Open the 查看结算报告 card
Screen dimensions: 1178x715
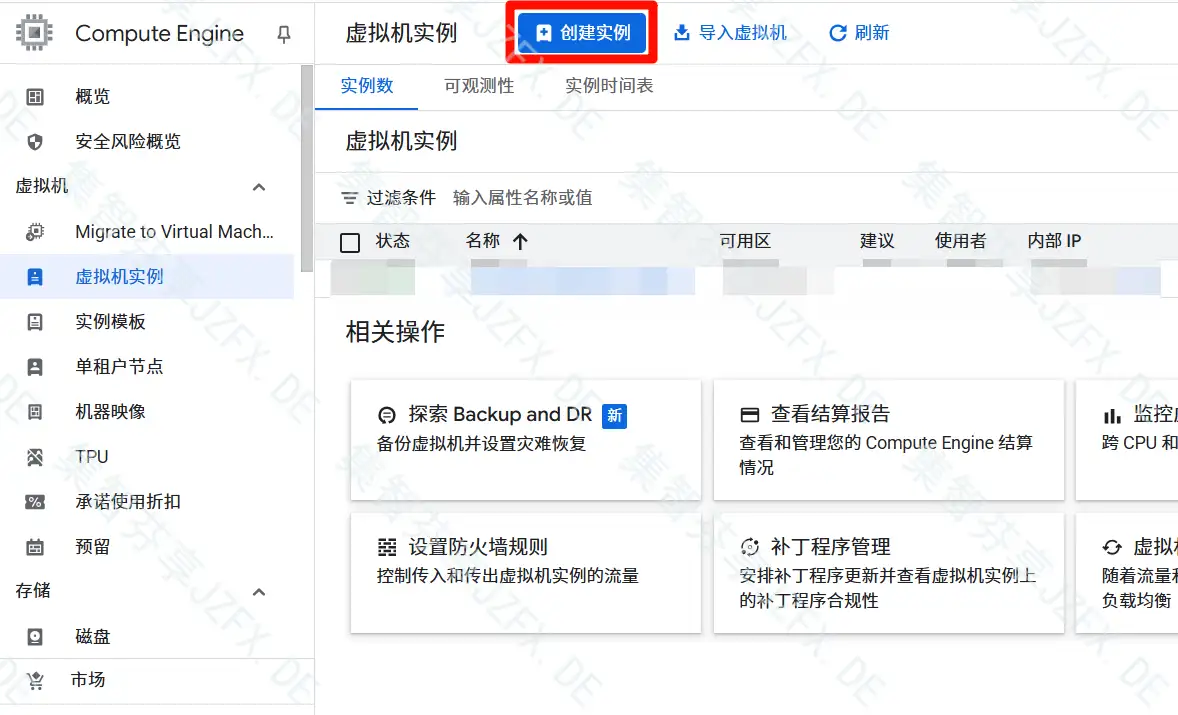[x=889, y=440]
